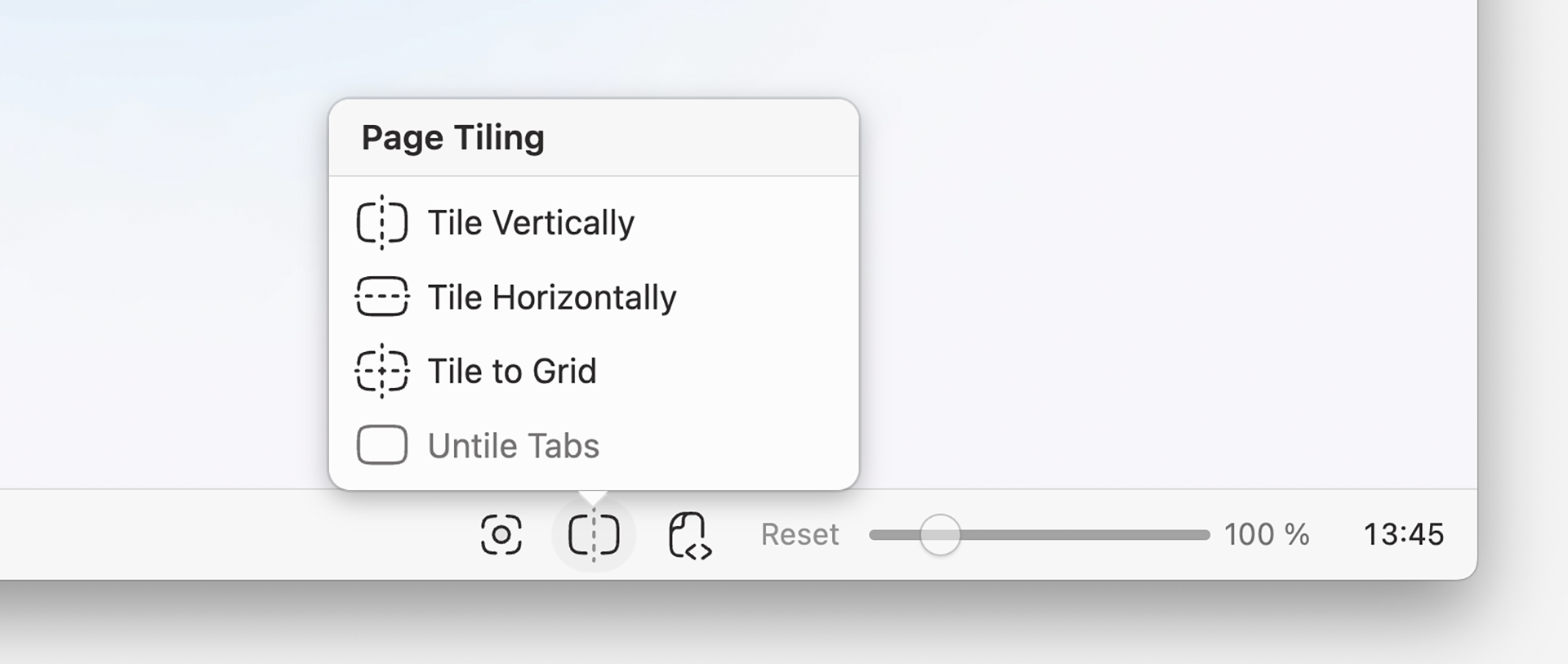Choose the Tile Horizontally text option
Image resolution: width=1568 pixels, height=664 pixels.
tap(552, 297)
